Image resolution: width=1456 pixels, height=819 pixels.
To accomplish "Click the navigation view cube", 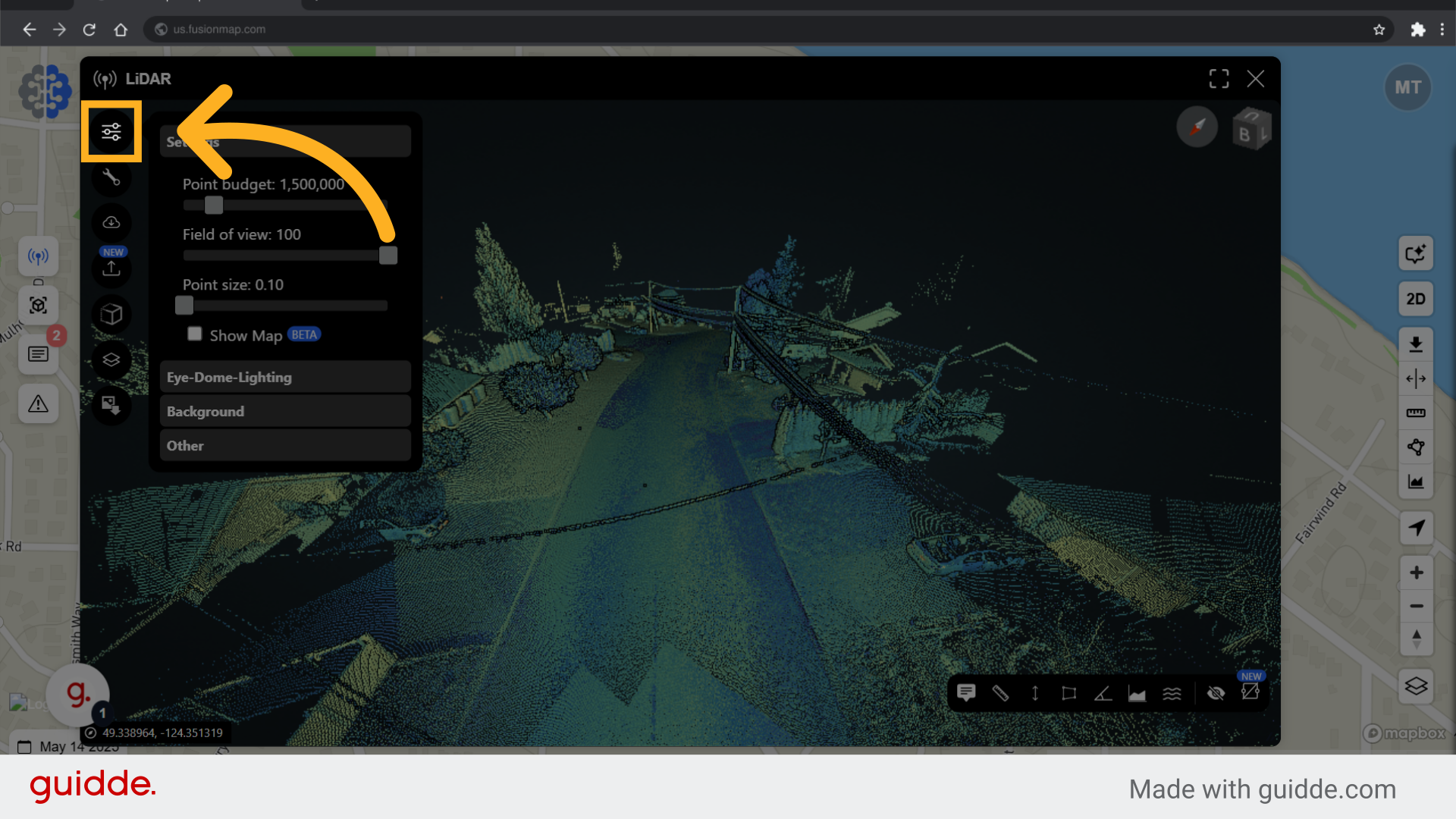I will pos(1250,130).
